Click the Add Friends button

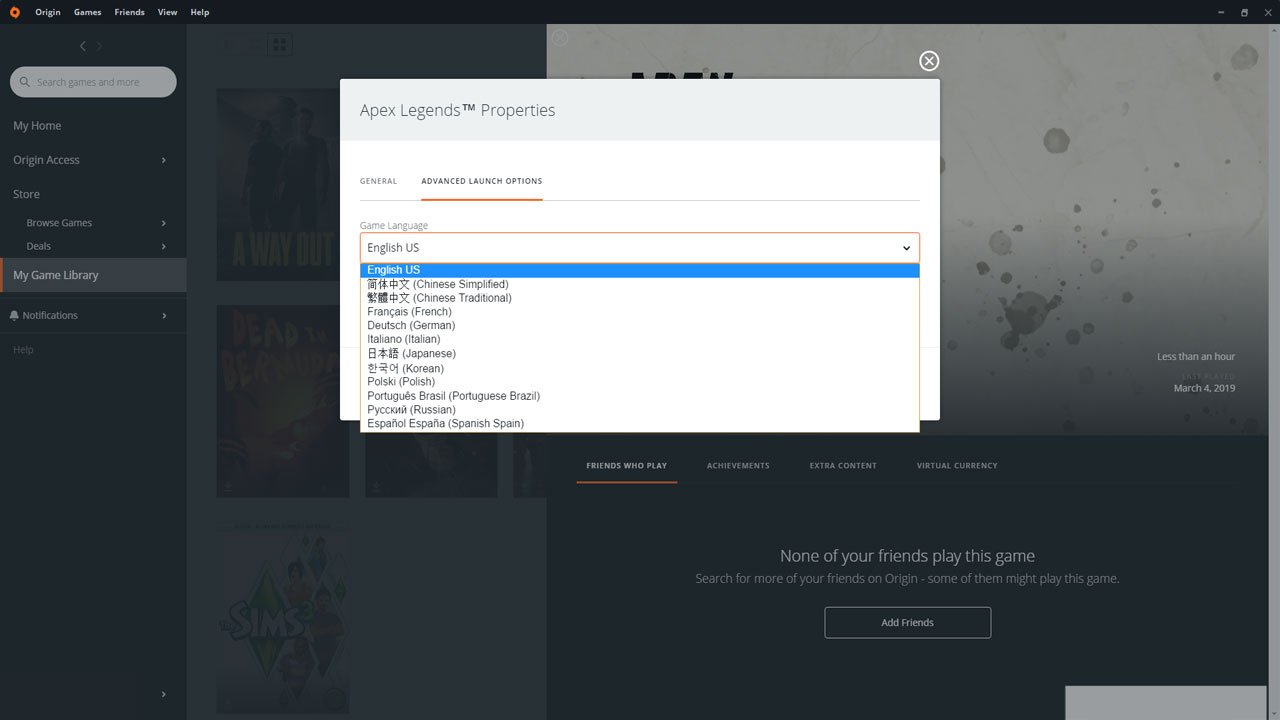tap(908, 622)
